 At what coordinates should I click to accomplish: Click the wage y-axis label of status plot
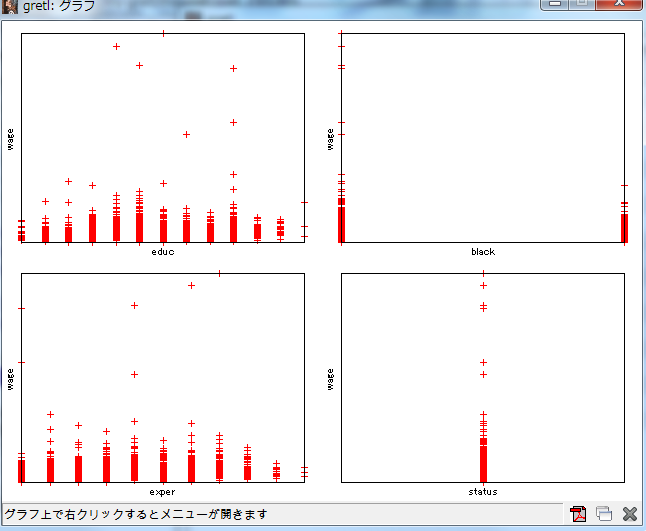pos(331,378)
